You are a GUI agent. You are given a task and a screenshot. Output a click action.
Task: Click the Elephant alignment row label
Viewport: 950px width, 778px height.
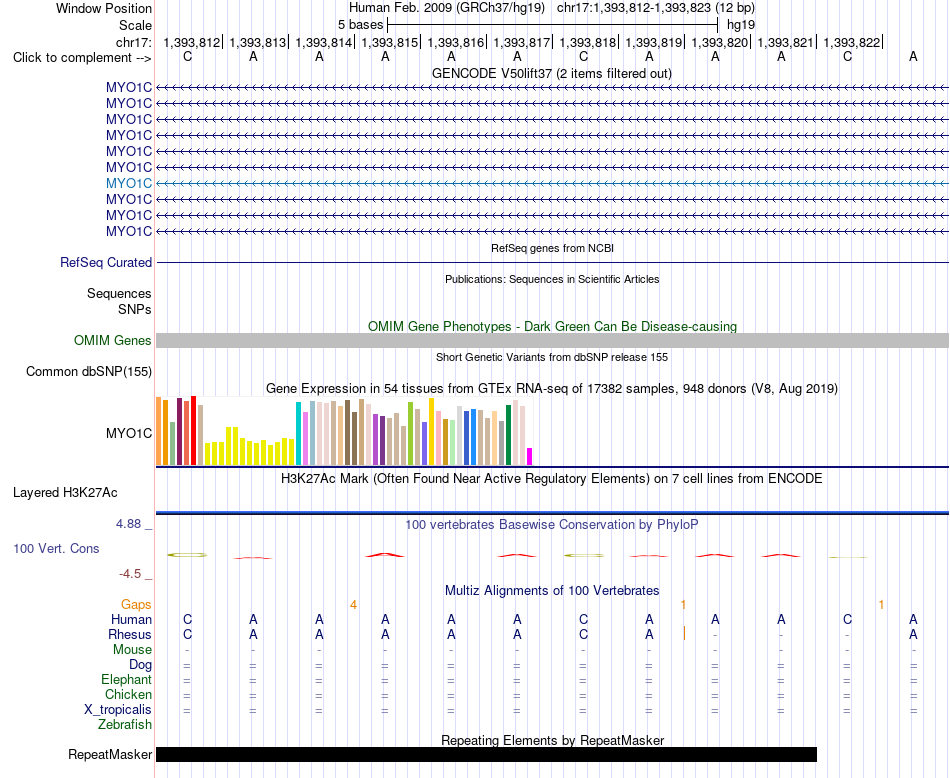[127, 680]
